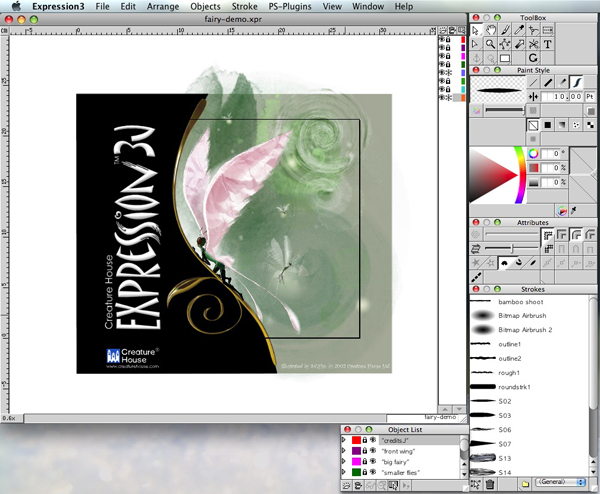Choose the checkered pattern fill type

click(590, 125)
